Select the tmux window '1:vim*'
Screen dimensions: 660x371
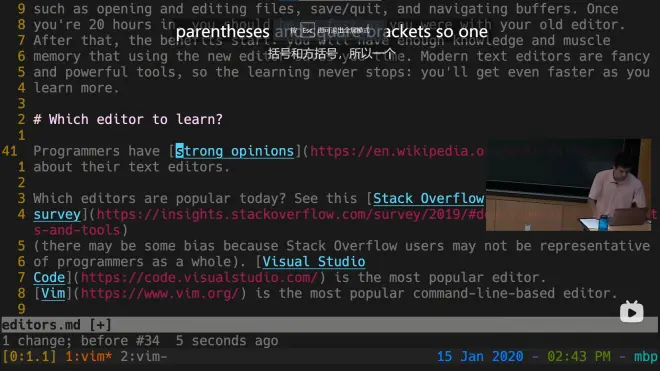(88, 357)
